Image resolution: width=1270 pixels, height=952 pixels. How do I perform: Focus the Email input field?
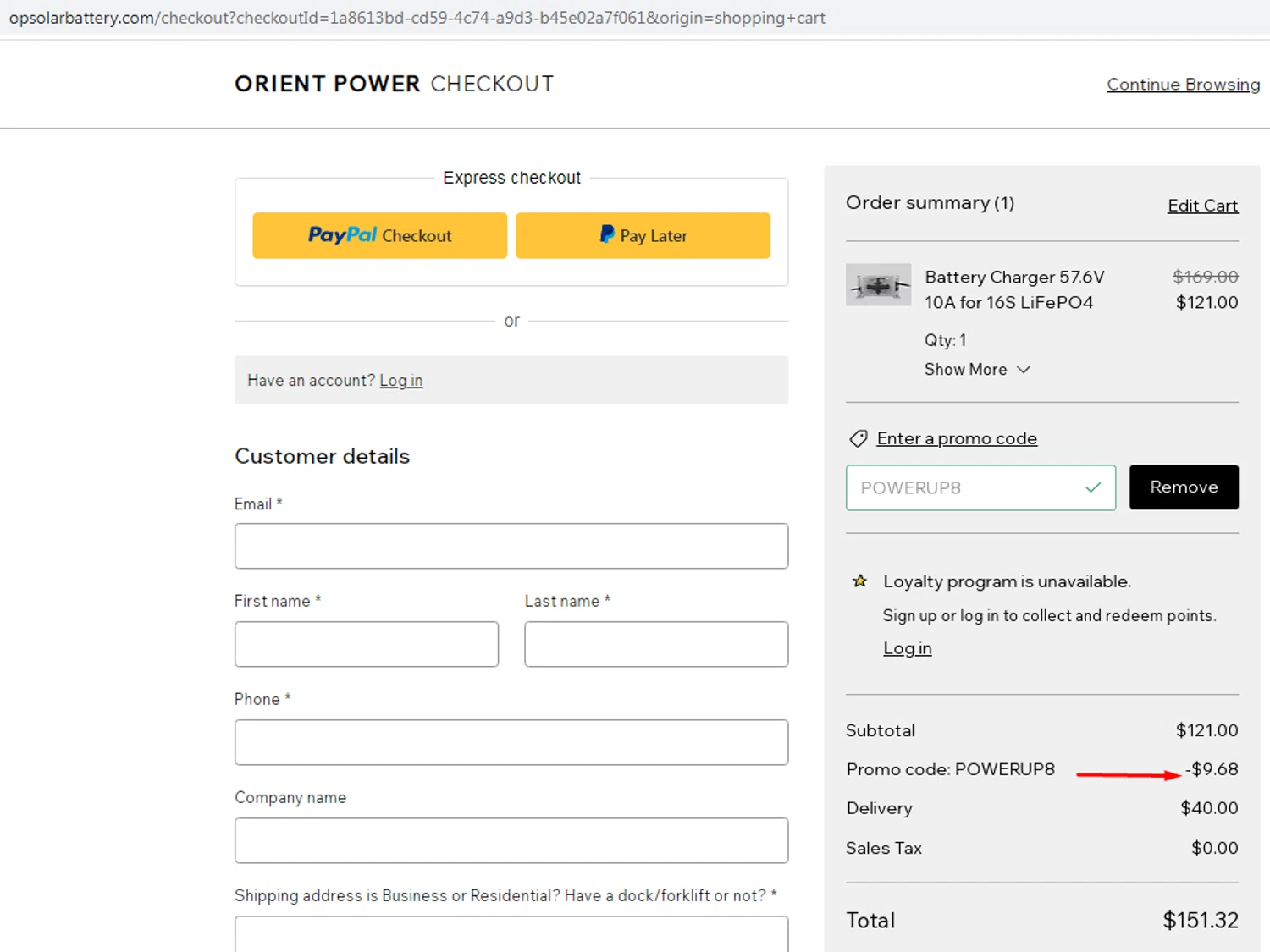(x=511, y=546)
